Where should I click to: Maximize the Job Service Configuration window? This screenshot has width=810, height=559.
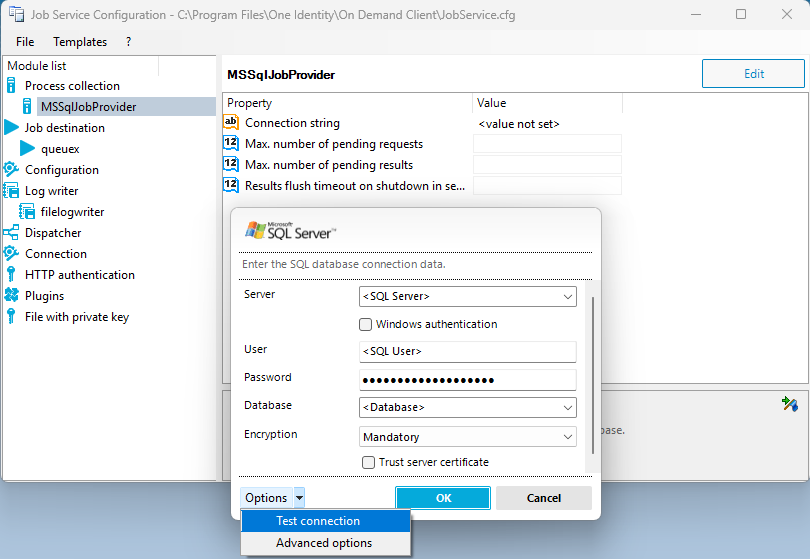coord(741,14)
